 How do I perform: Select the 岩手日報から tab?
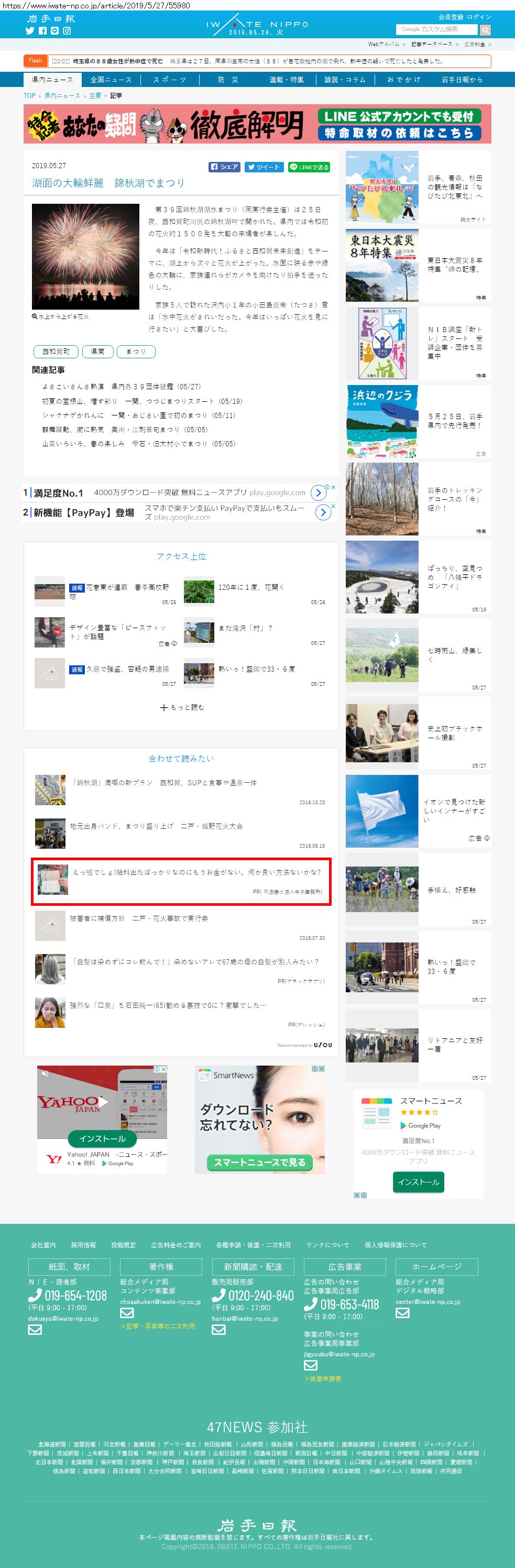(x=462, y=80)
